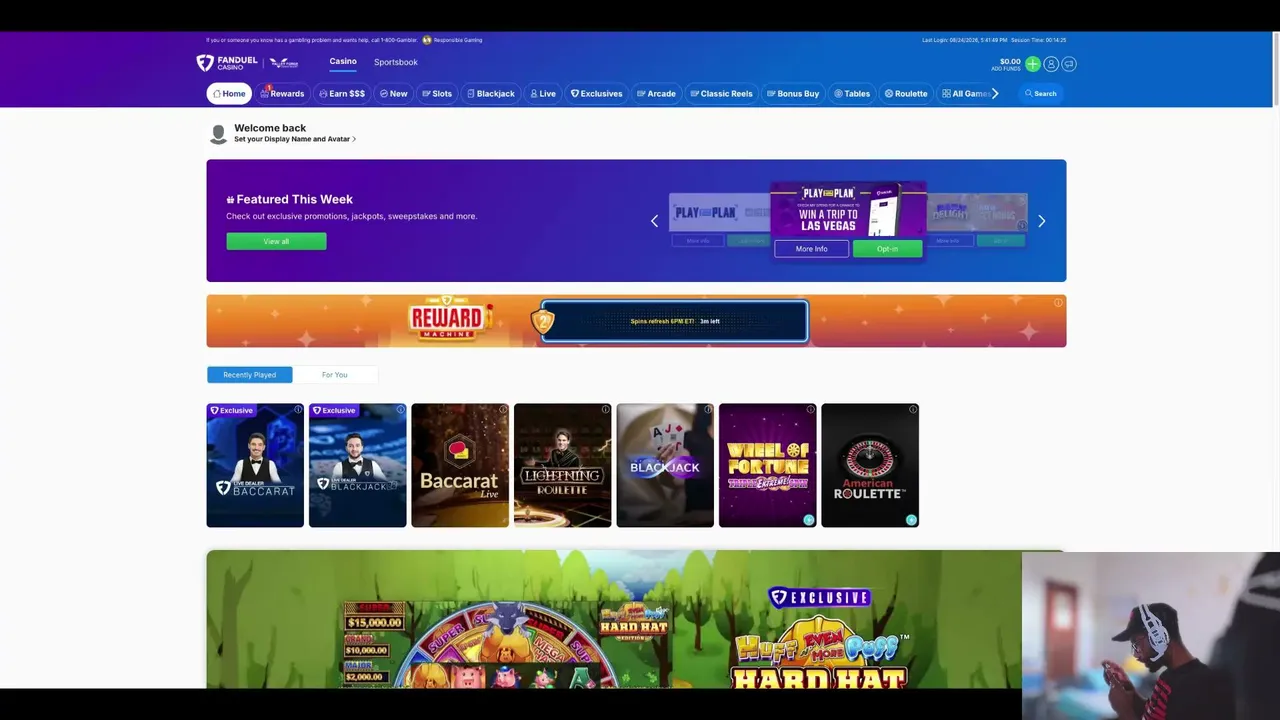The width and height of the screenshot is (1280, 720).
Task: Show next featured promotion
Action: point(1041,221)
